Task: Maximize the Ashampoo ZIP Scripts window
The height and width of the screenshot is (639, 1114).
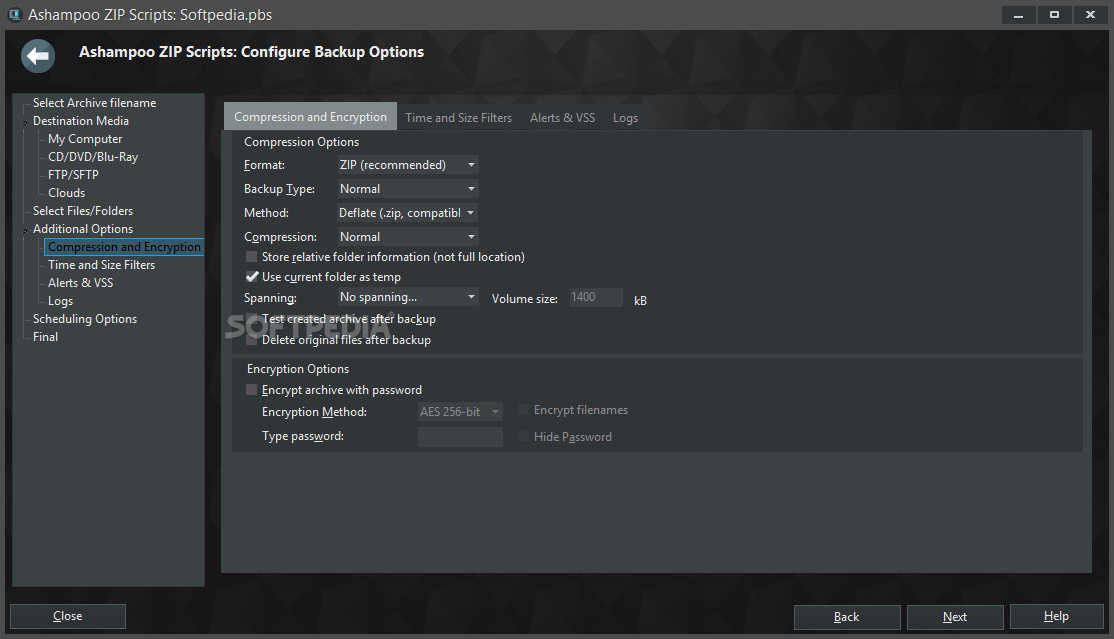Action: 1054,15
